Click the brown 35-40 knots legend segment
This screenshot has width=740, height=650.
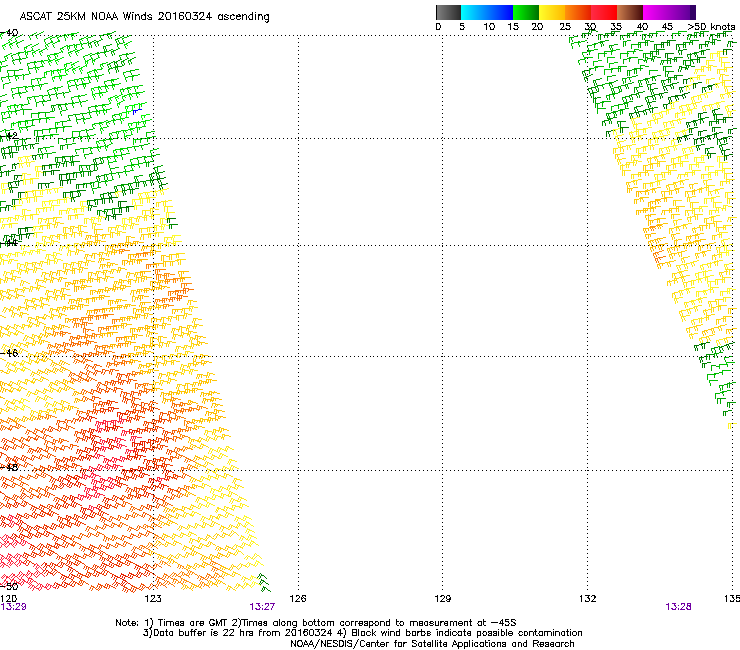click(x=630, y=12)
